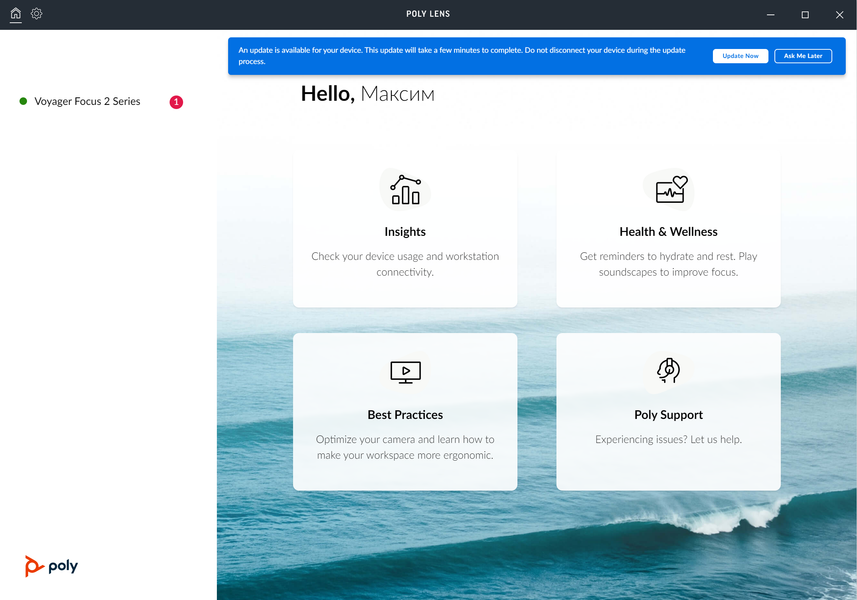Click 'Experiencing issues? Let us help.' text
This screenshot has height=600, width=857.
[668, 439]
